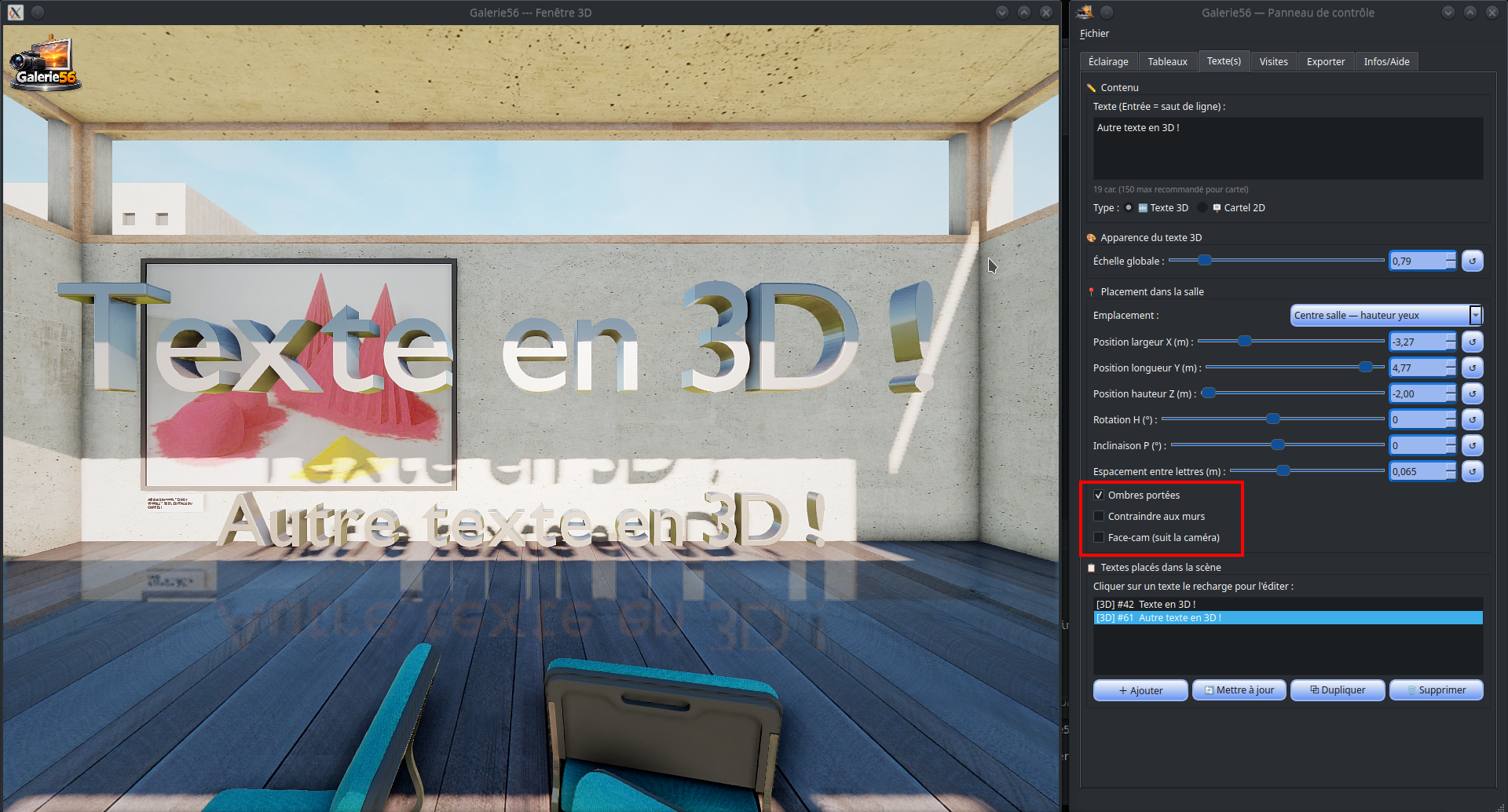Click the Position largeur X slider handle

1245,341
